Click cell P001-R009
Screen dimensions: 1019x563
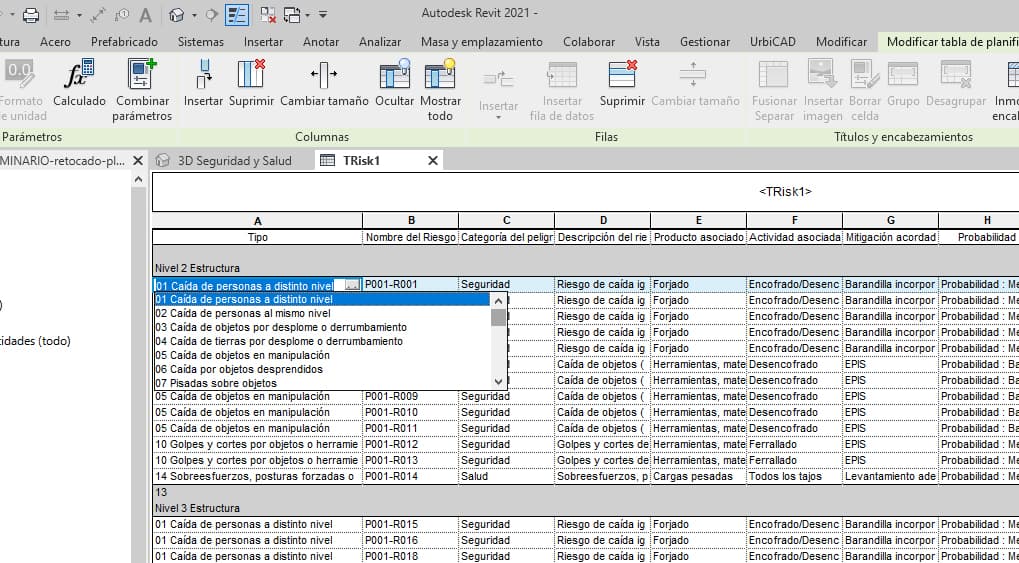(x=411, y=397)
